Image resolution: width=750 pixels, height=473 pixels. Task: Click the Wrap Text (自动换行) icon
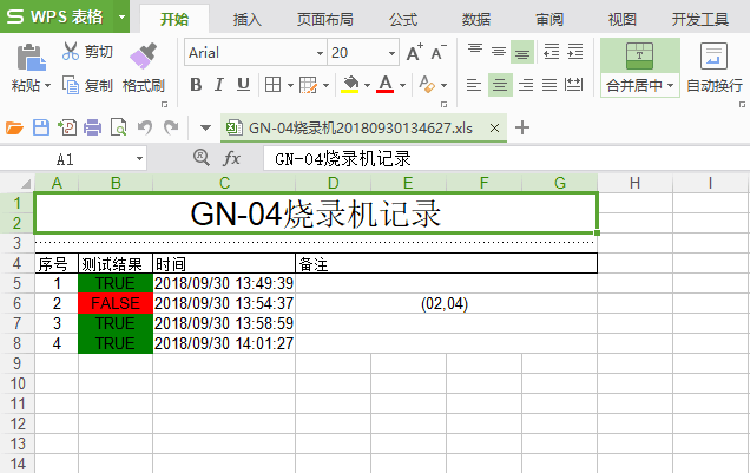click(x=713, y=56)
